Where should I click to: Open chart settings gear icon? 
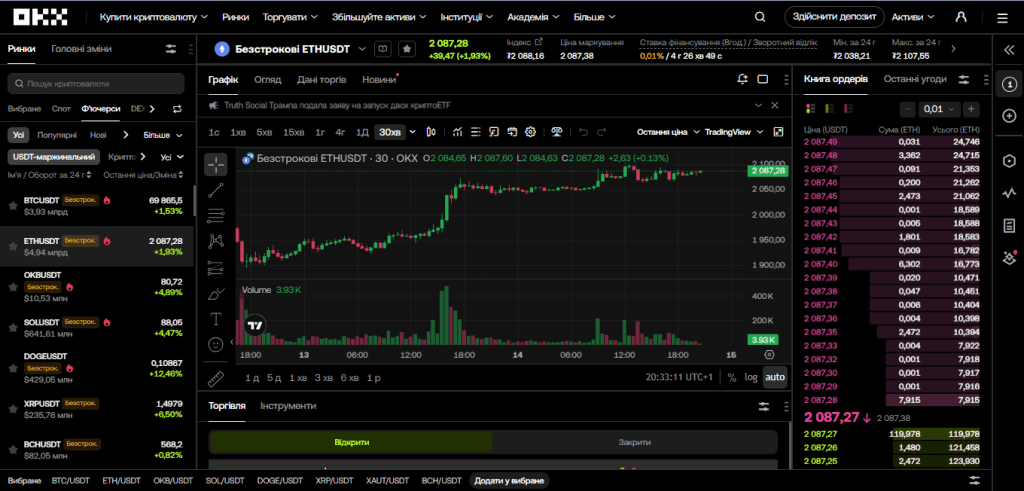[530, 132]
